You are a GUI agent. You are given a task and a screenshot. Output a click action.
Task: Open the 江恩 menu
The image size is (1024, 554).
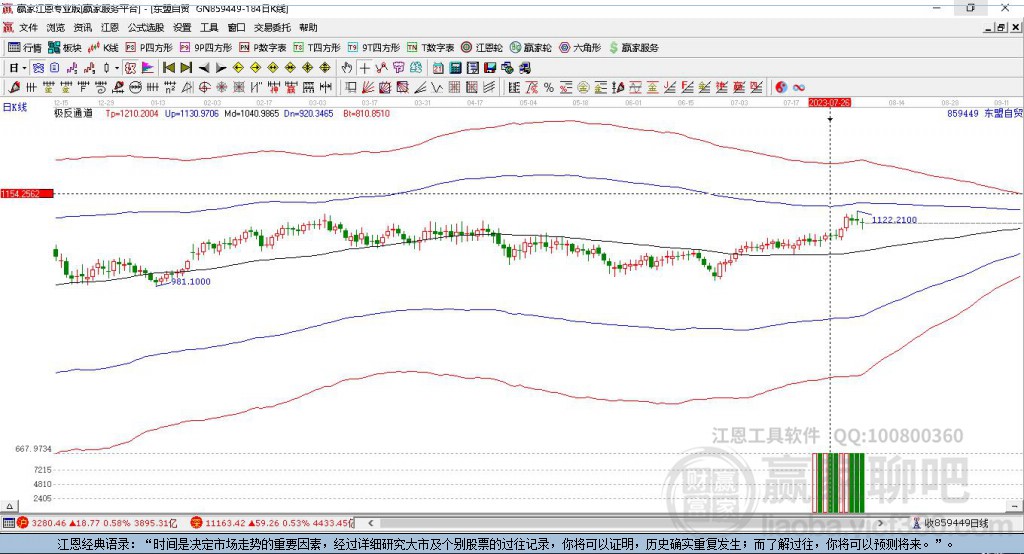pos(110,27)
